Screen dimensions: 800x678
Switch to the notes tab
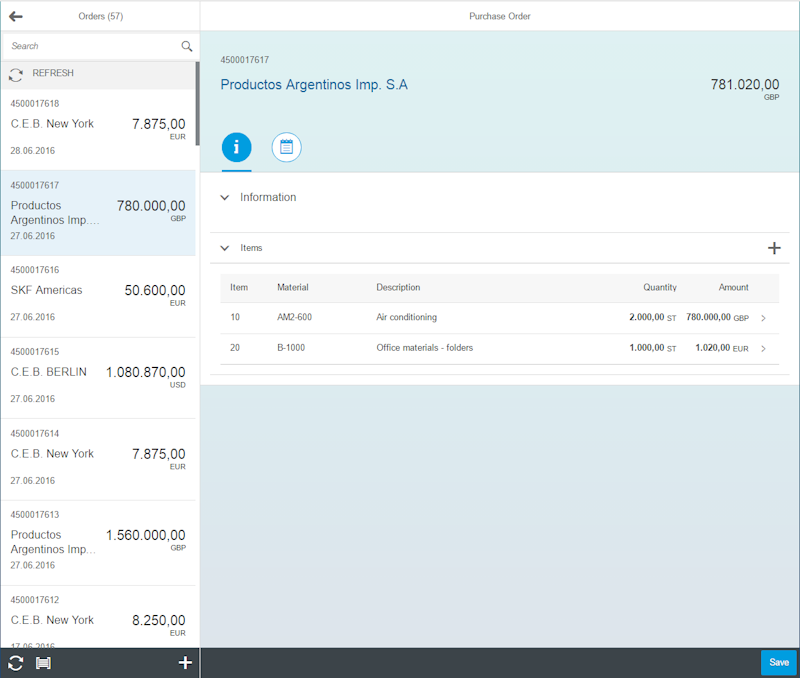(x=287, y=147)
